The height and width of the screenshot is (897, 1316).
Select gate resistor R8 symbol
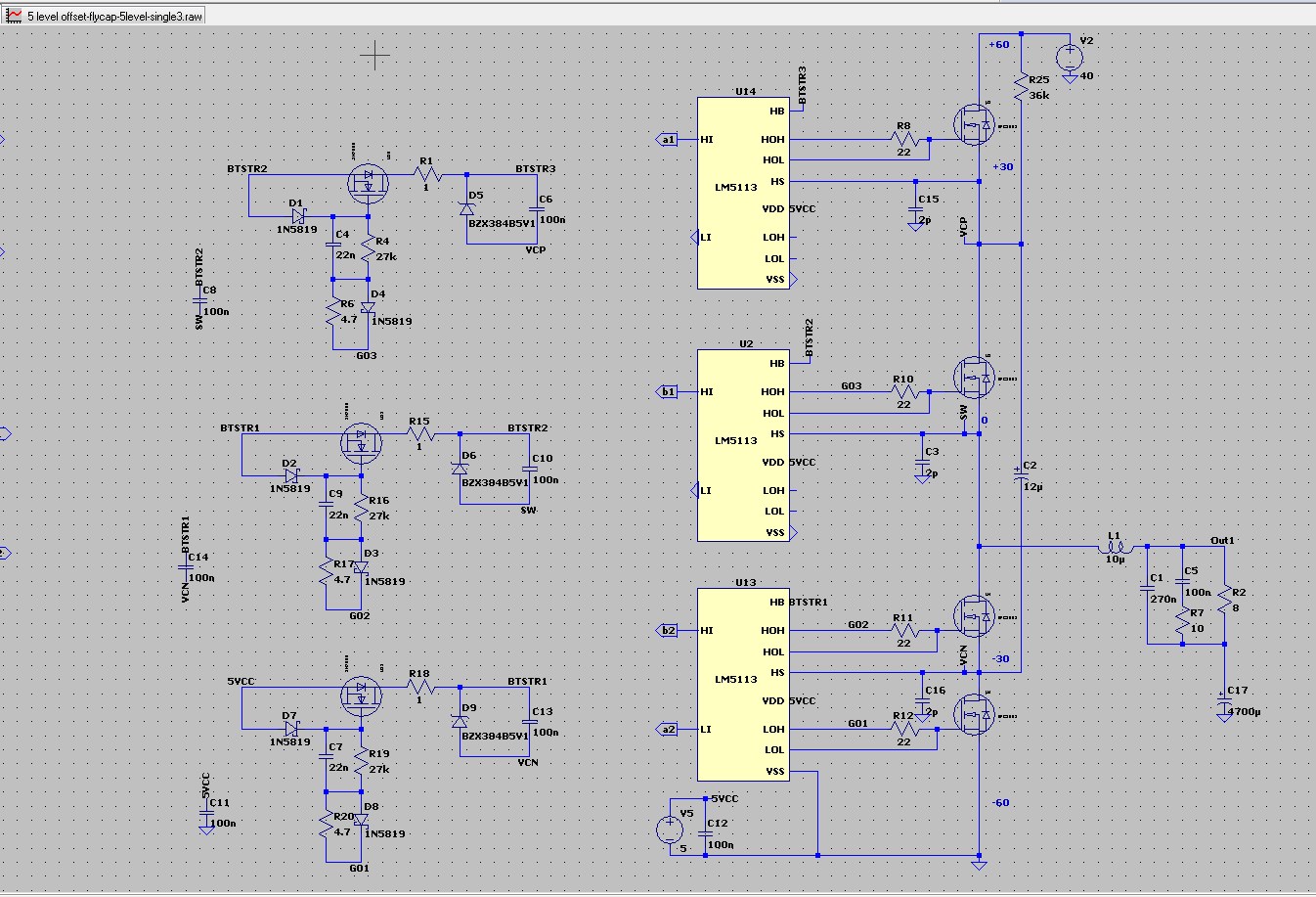[903, 139]
